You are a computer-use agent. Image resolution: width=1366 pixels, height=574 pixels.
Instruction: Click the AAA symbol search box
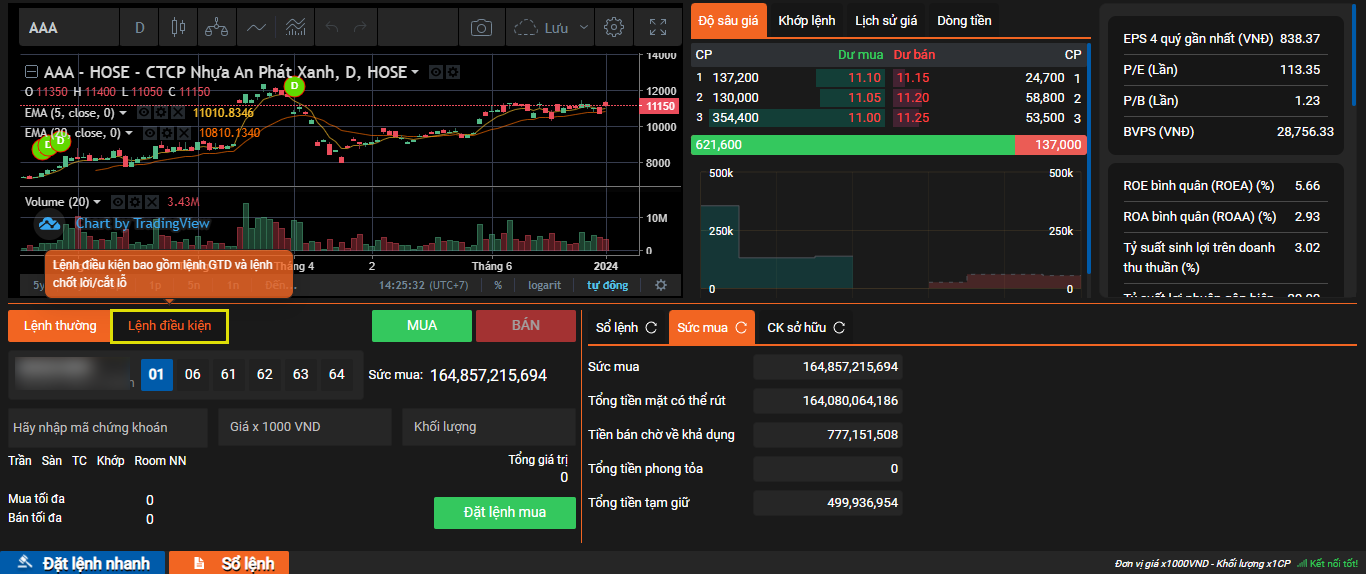point(68,27)
